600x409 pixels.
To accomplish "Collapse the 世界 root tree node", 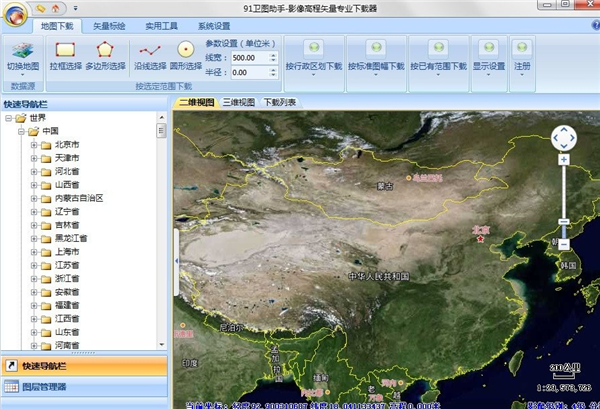I will tap(8, 118).
